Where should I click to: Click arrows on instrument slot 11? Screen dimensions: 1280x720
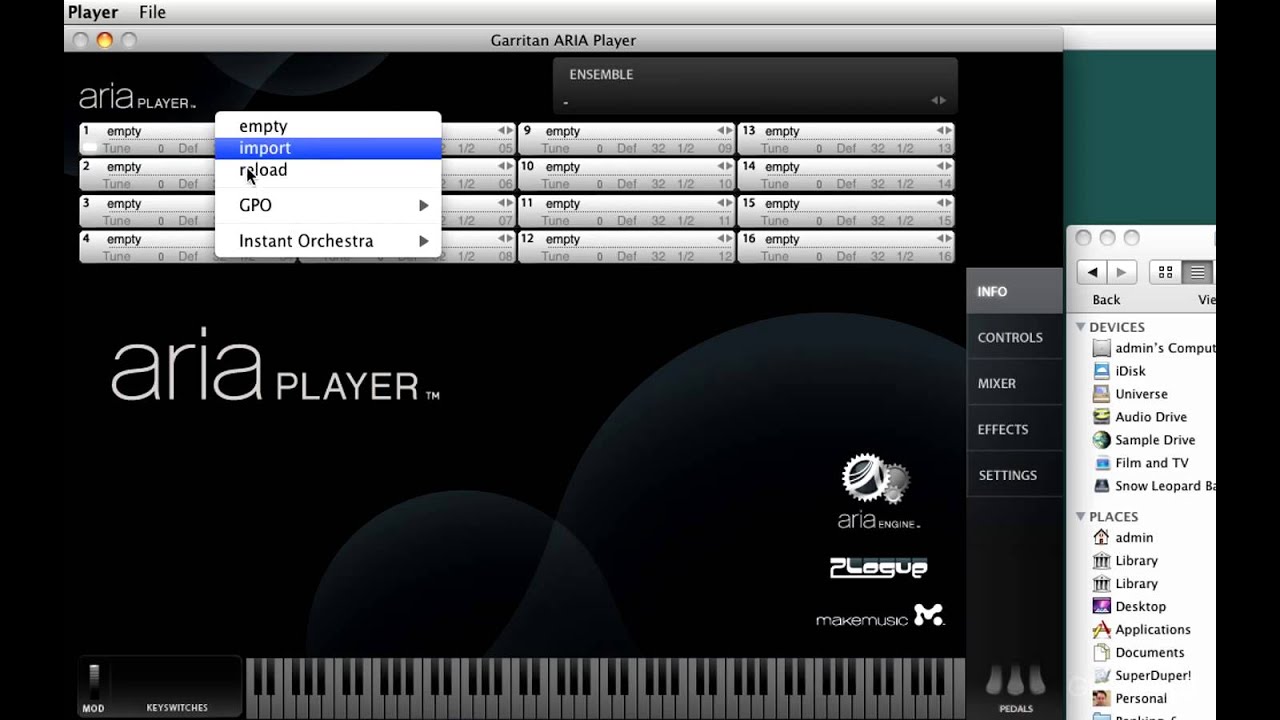(x=724, y=203)
